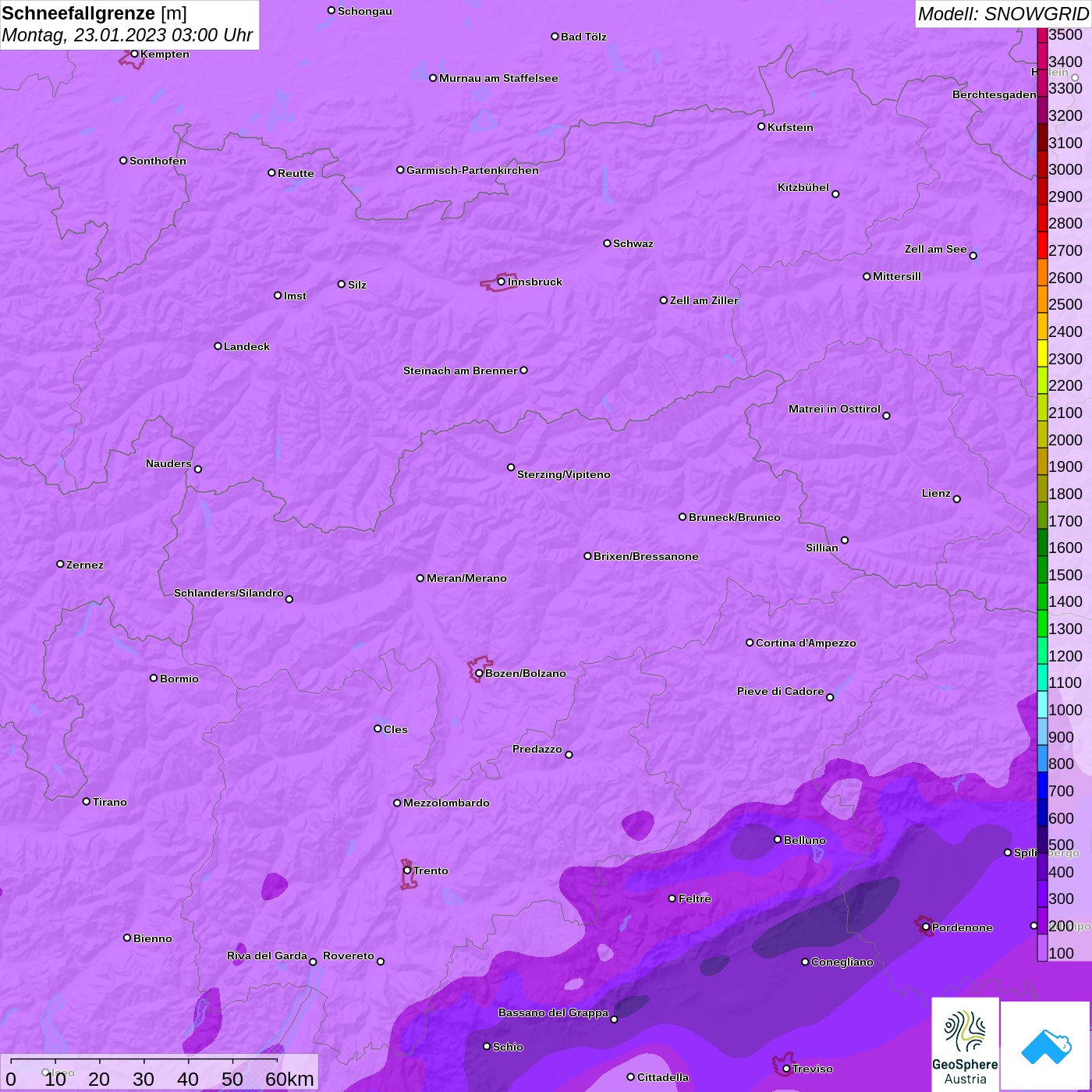
Task: Click the Zell am Ziller label
Action: point(704,300)
